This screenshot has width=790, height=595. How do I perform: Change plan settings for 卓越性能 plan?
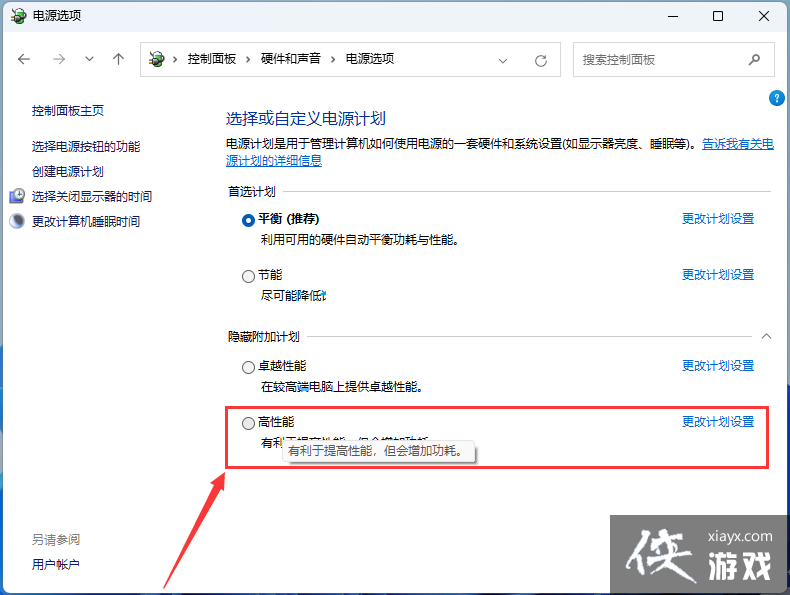[718, 366]
